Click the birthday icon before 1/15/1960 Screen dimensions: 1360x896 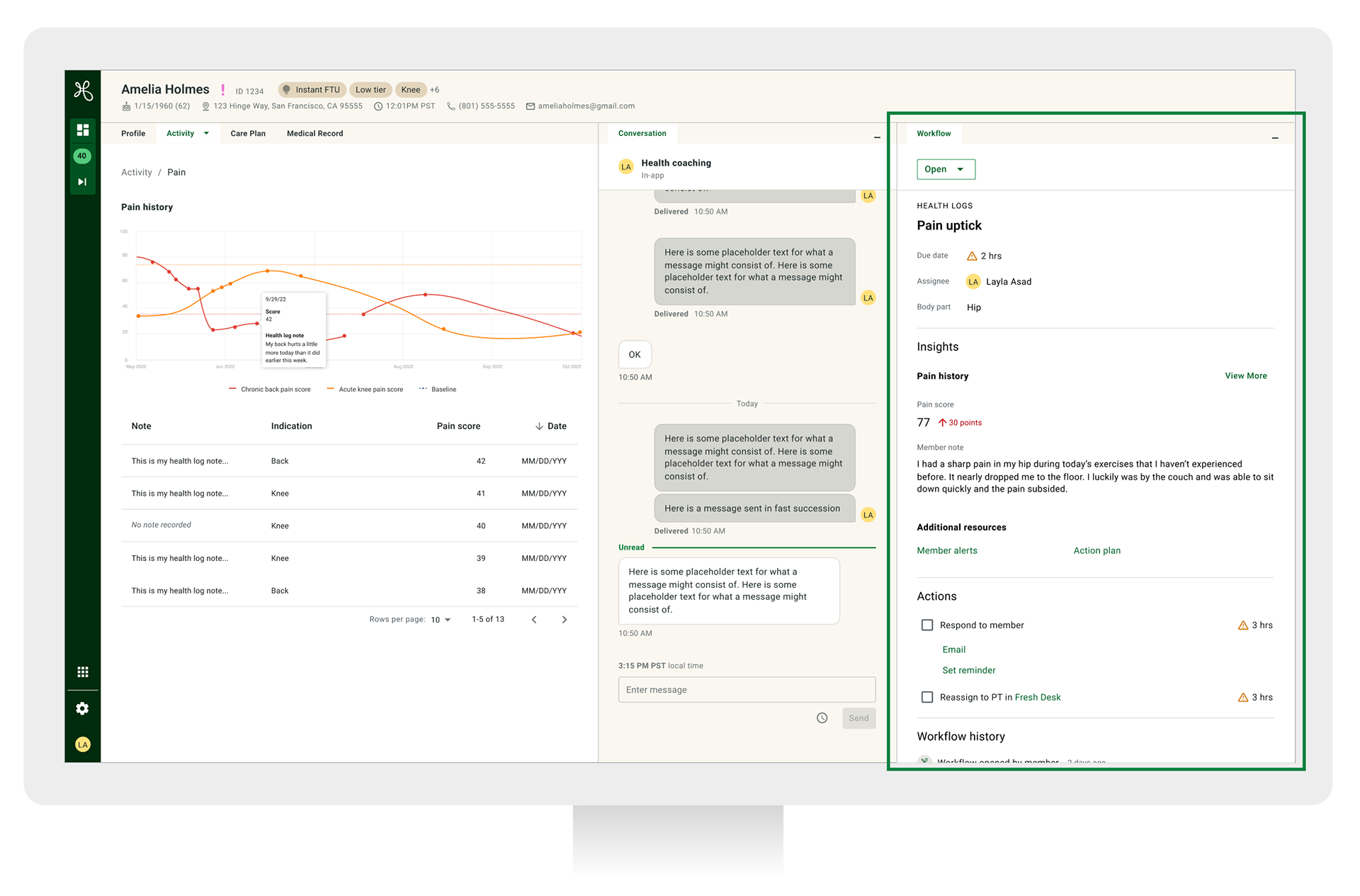(126, 106)
